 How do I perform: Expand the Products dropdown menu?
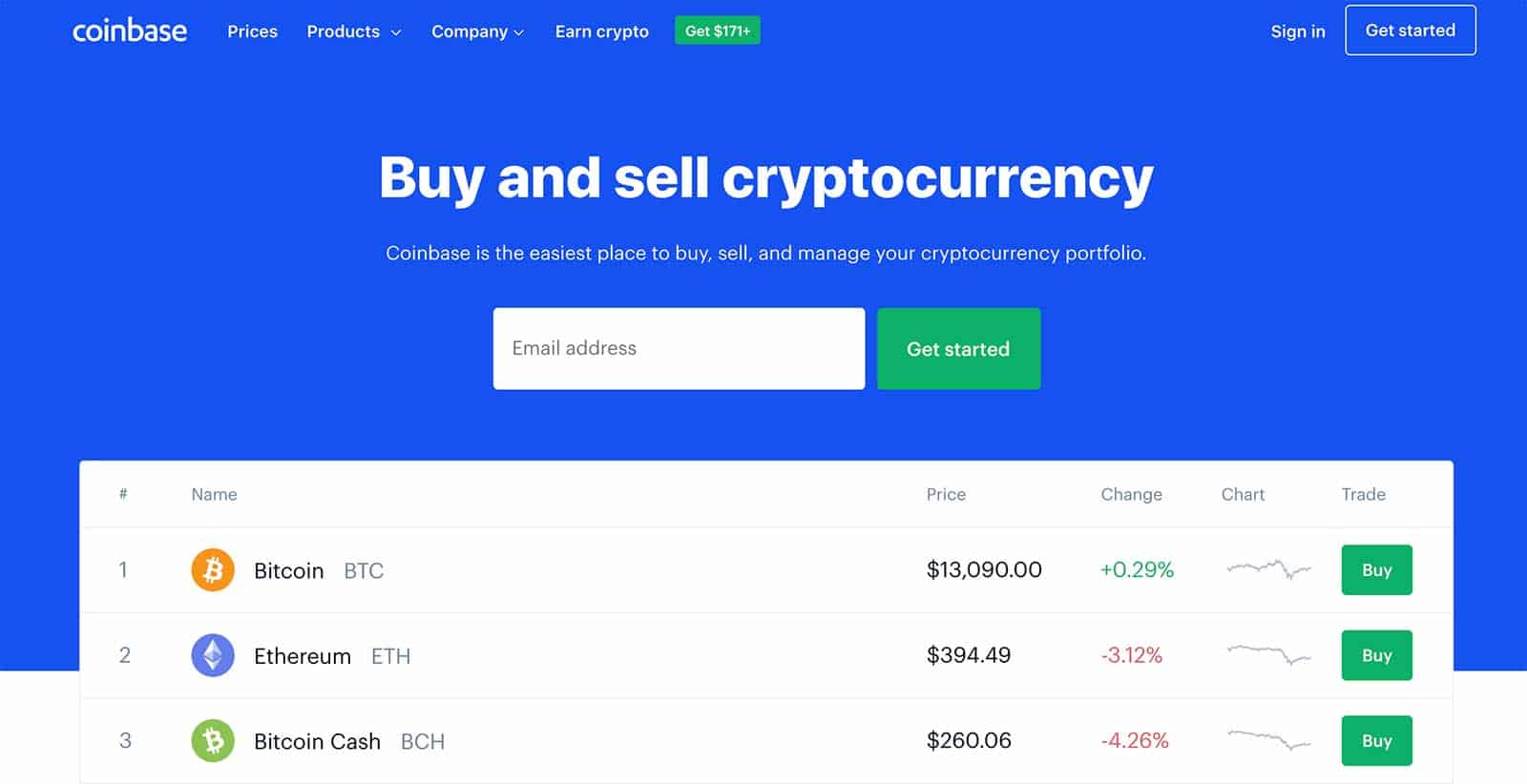354,31
